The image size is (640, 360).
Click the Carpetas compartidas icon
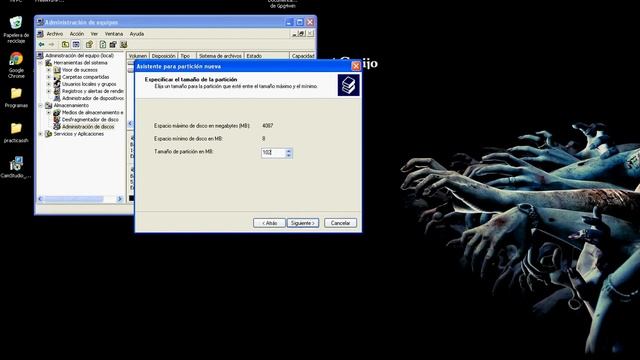(57, 77)
